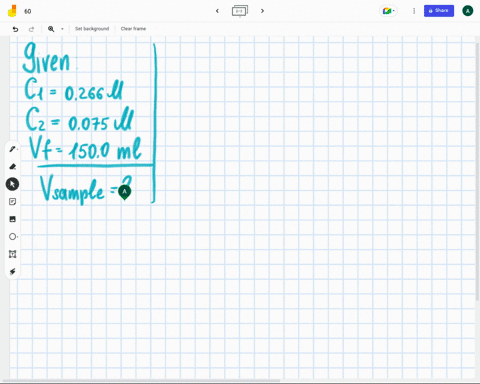Image resolution: width=480 pixels, height=384 pixels.
Task: Click handwritten "C1 = 0.266 M"
Action: [73, 90]
